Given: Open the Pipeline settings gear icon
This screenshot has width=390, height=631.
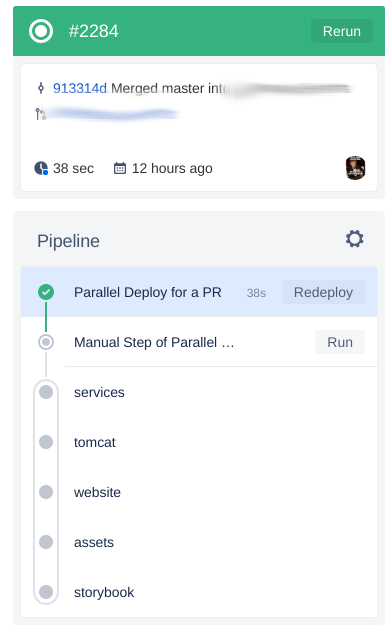Looking at the screenshot, I should point(354,239).
